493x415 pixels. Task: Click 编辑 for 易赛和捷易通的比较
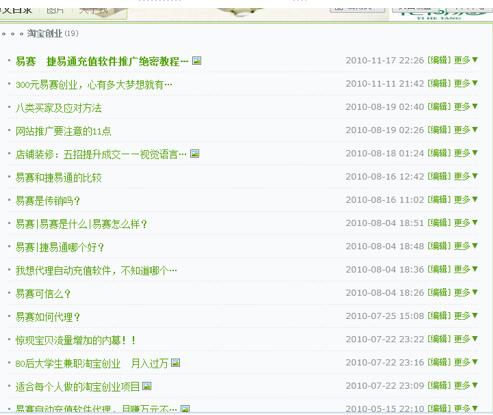(x=439, y=176)
